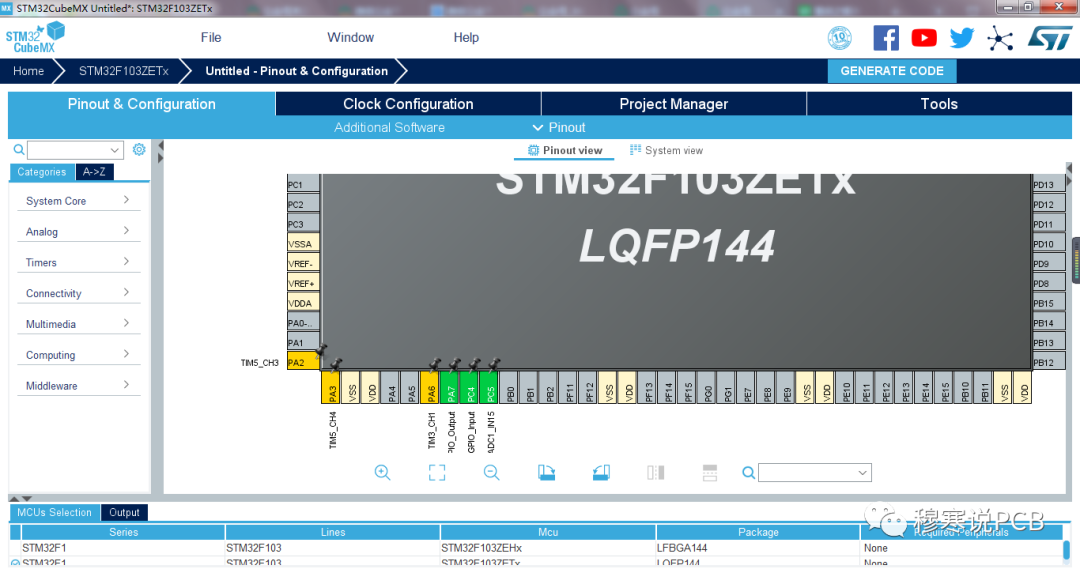Image resolution: width=1080 pixels, height=569 pixels.
Task: Switch to System view
Action: click(666, 150)
